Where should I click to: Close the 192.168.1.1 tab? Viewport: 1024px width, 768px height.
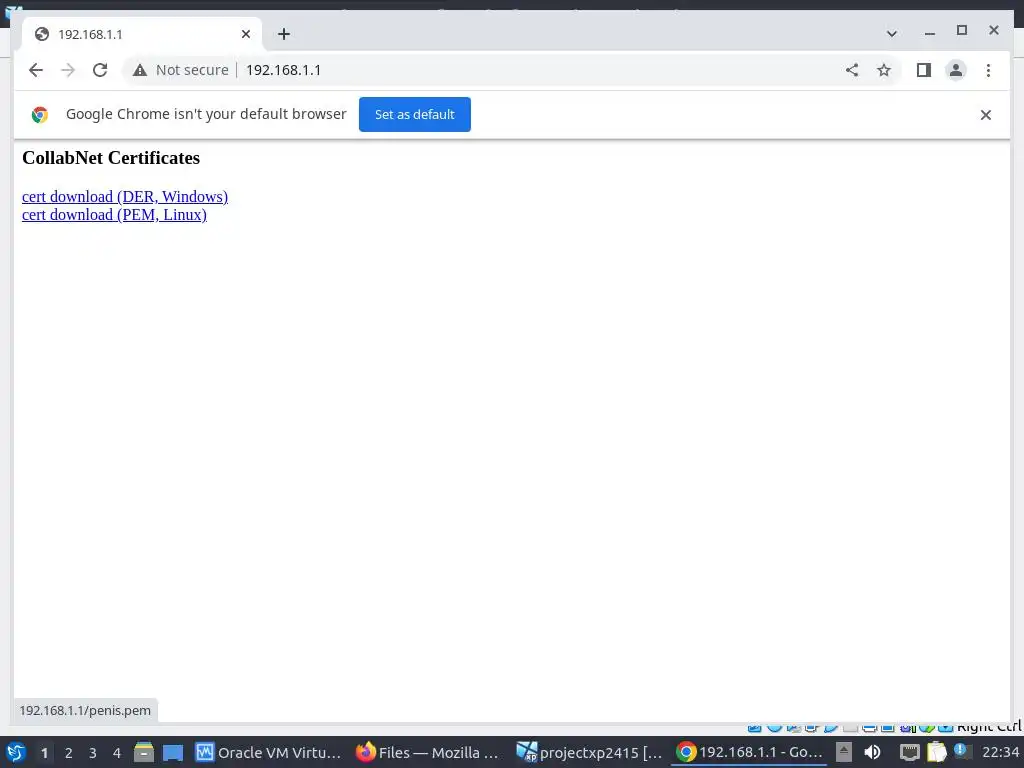pos(246,34)
